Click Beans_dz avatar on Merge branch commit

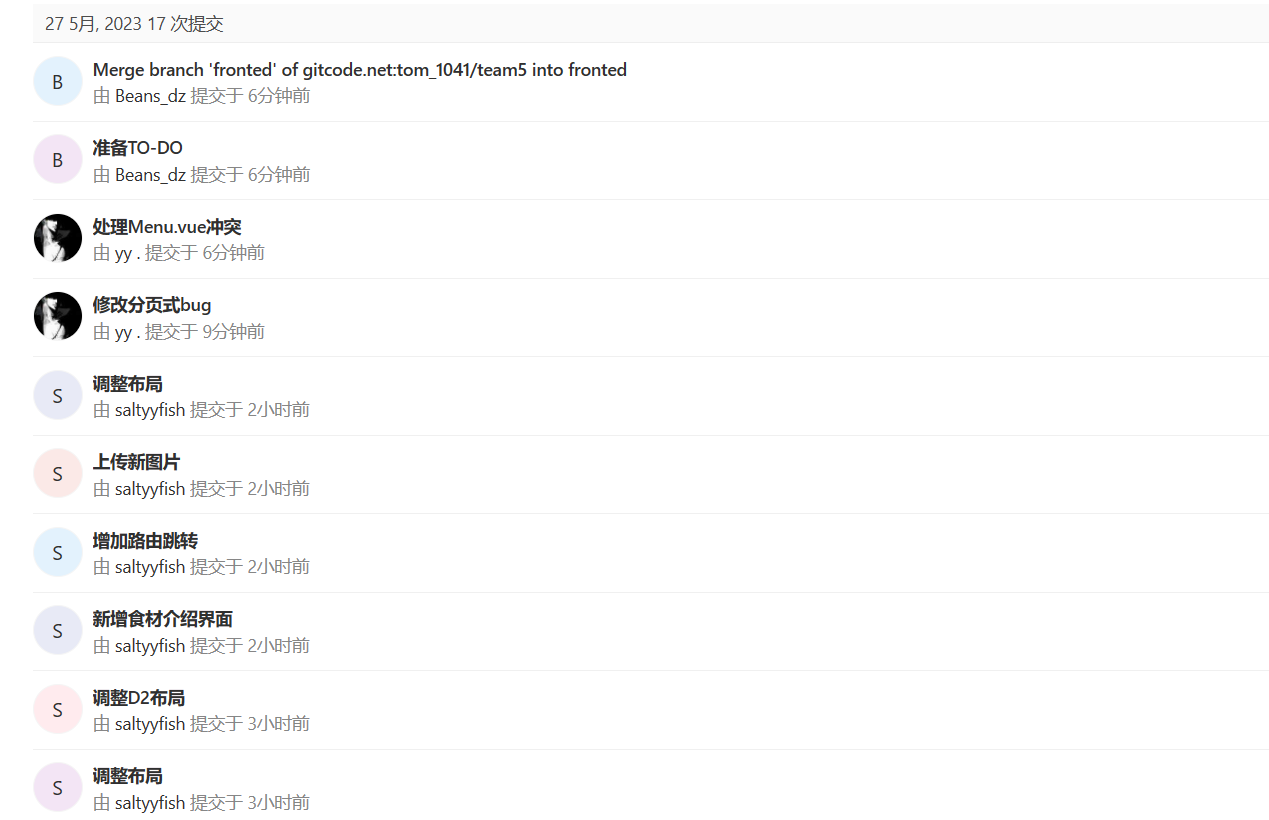pyautogui.click(x=57, y=82)
